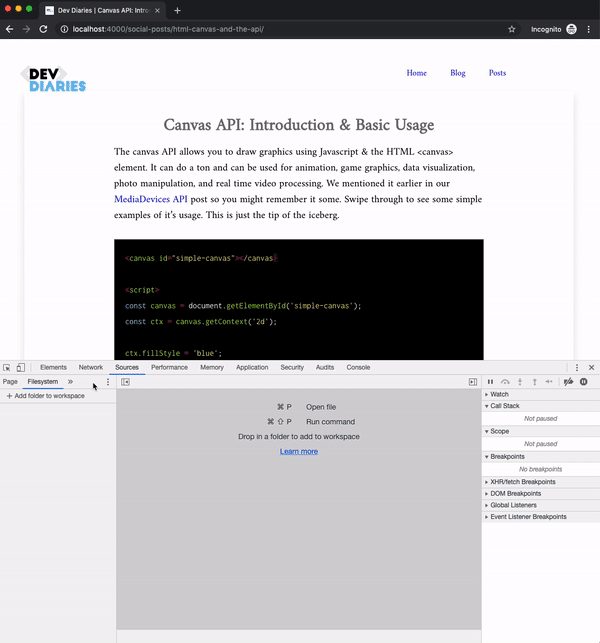Open the Audits tab

click(325, 367)
